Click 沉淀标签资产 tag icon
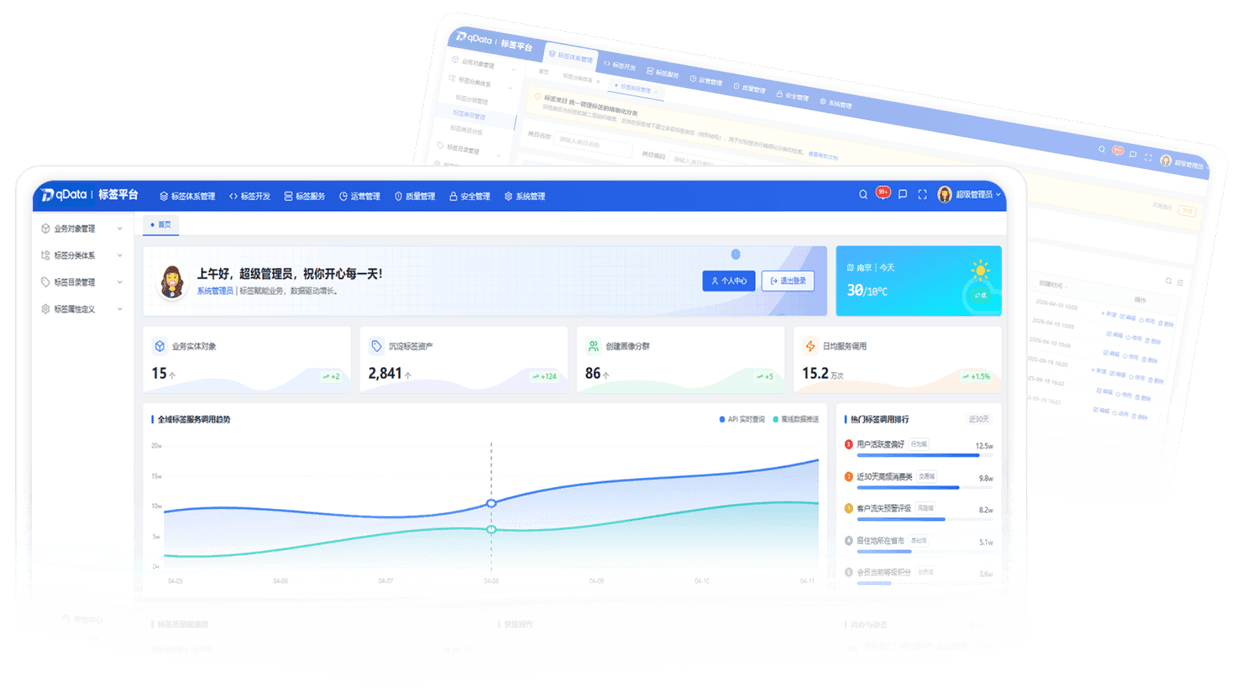The width and height of the screenshot is (1242, 699). tap(376, 346)
